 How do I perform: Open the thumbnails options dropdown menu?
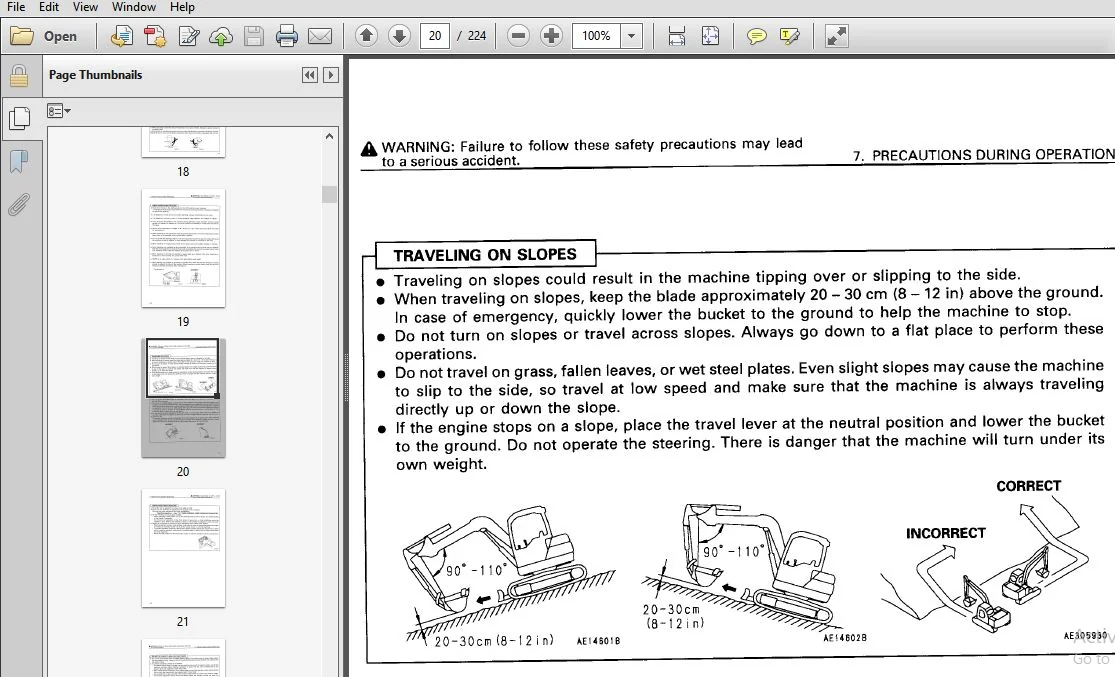click(58, 111)
